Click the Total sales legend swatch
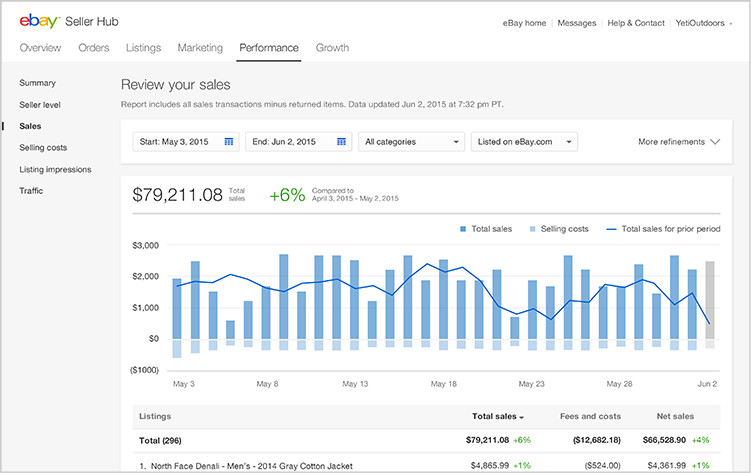This screenshot has height=473, width=751. (464, 229)
